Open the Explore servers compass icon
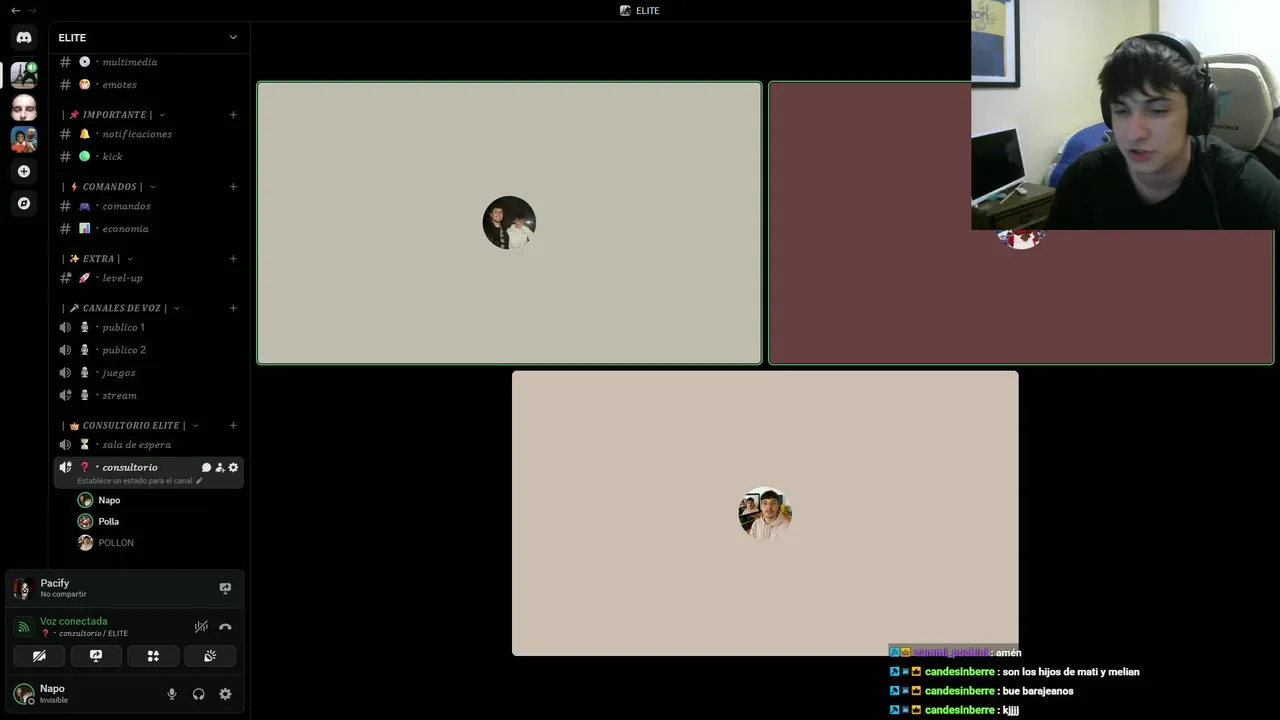The image size is (1280, 720). coord(24,203)
